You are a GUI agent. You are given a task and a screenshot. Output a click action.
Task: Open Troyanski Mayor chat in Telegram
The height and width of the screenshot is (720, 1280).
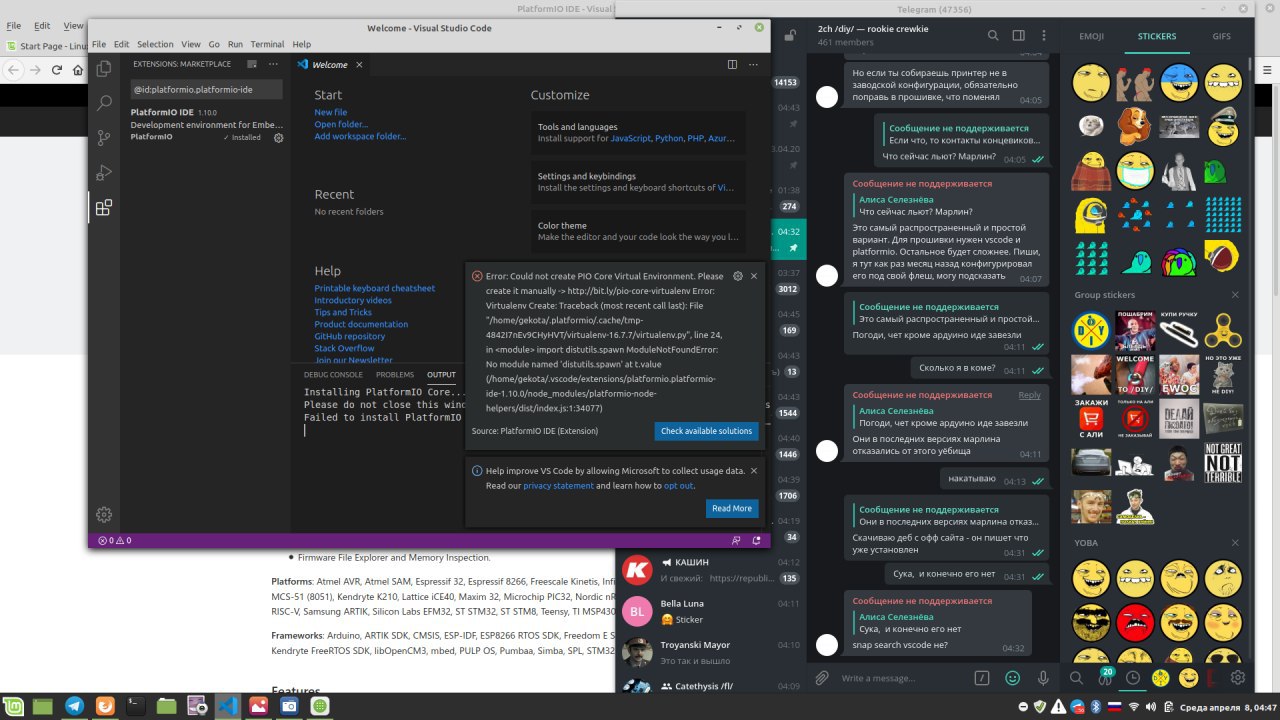711,652
